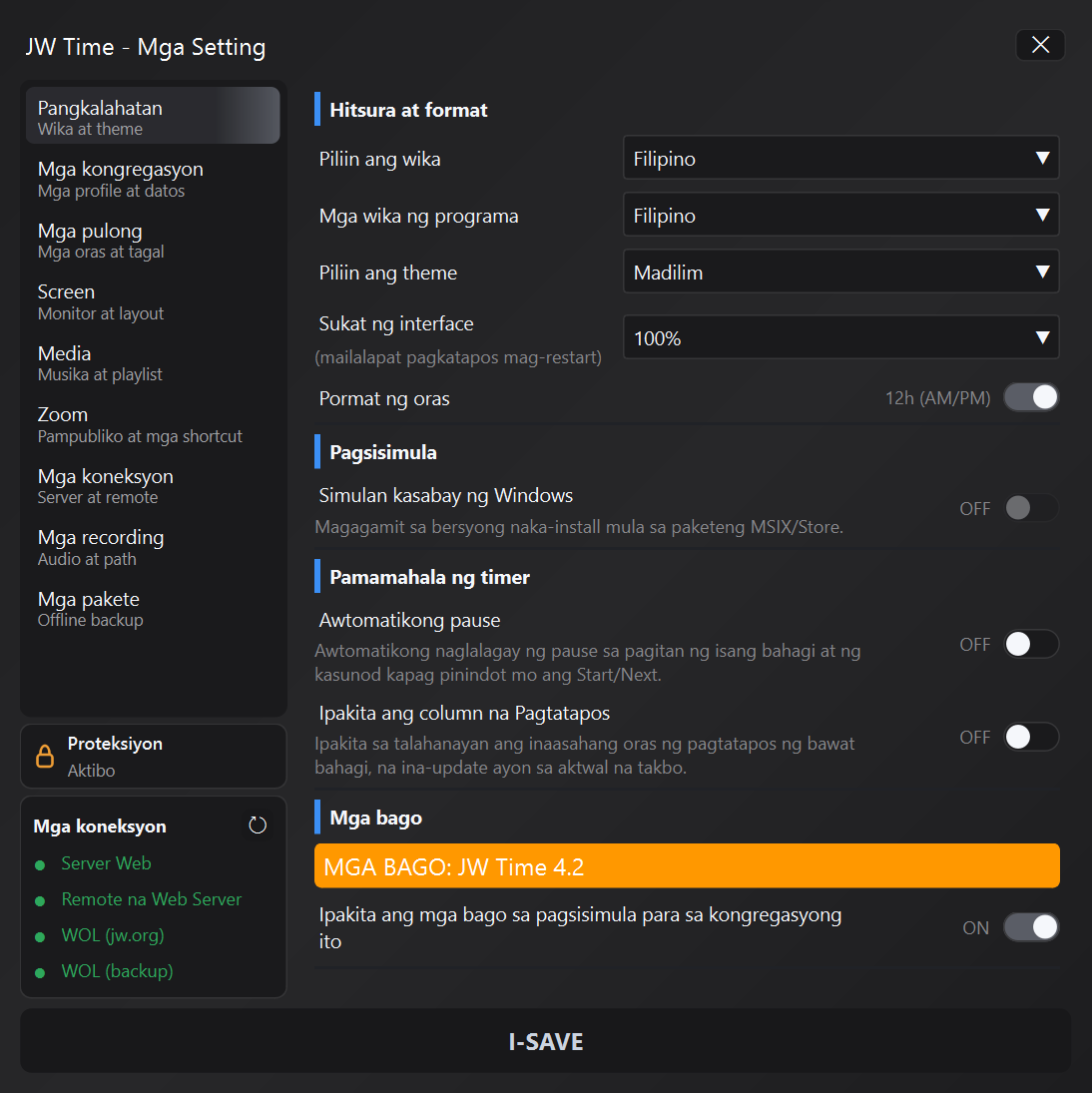This screenshot has height=1093, width=1092.
Task: Refresh connections with the circular arrow icon
Action: pyautogui.click(x=258, y=825)
